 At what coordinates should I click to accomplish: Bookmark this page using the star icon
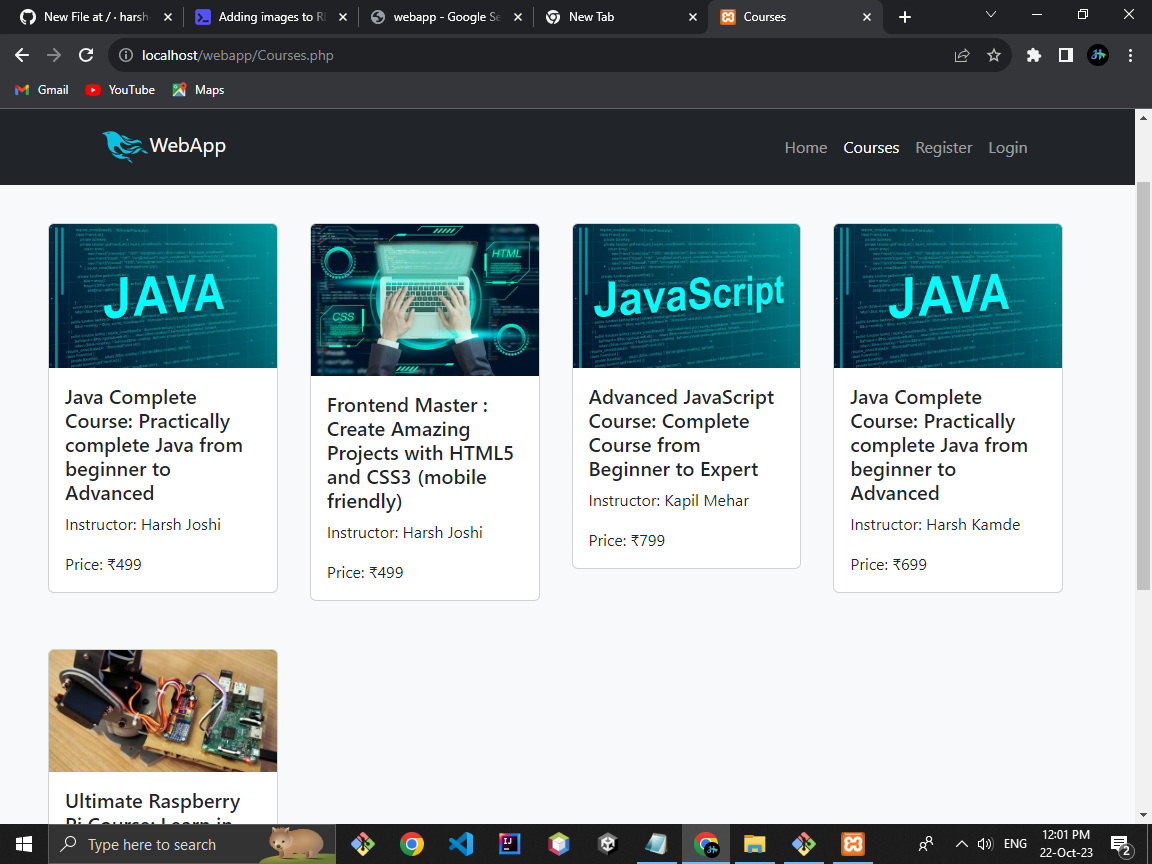coord(994,55)
